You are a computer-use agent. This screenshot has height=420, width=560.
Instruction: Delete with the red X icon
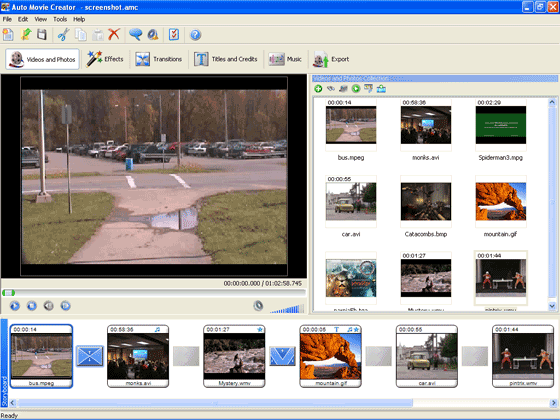pos(114,34)
